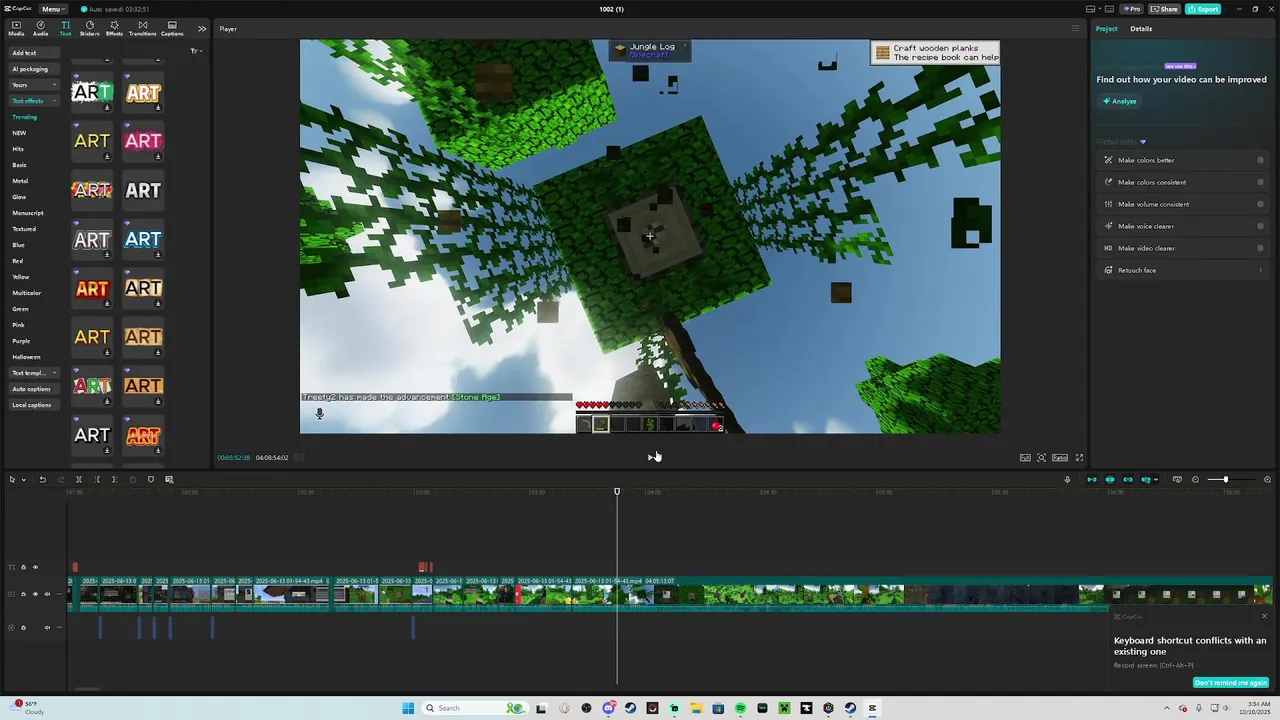Add a marker with the shield icon
The height and width of the screenshot is (720, 1280).
(151, 479)
